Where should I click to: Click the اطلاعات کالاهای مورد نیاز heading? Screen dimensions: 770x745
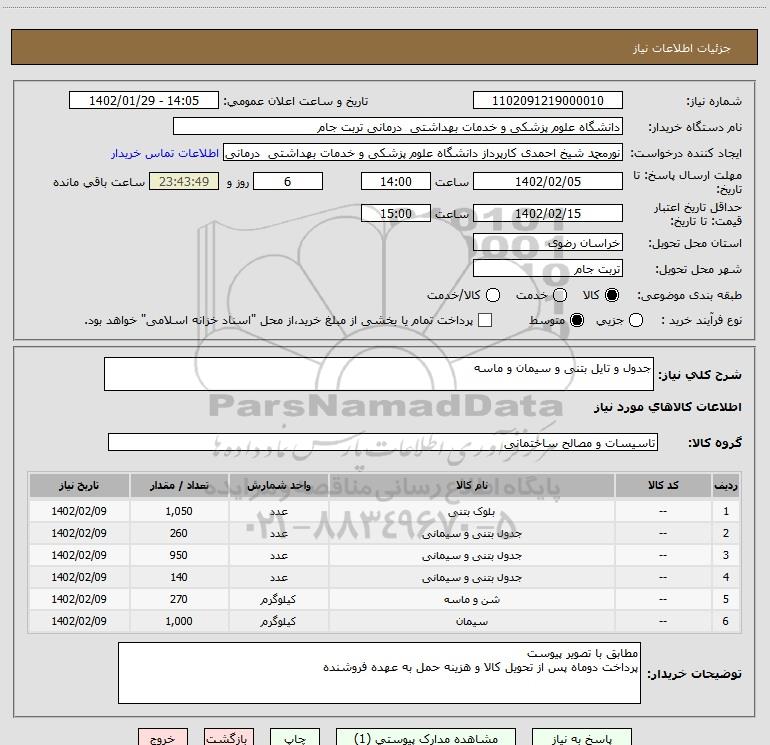[x=668, y=407]
